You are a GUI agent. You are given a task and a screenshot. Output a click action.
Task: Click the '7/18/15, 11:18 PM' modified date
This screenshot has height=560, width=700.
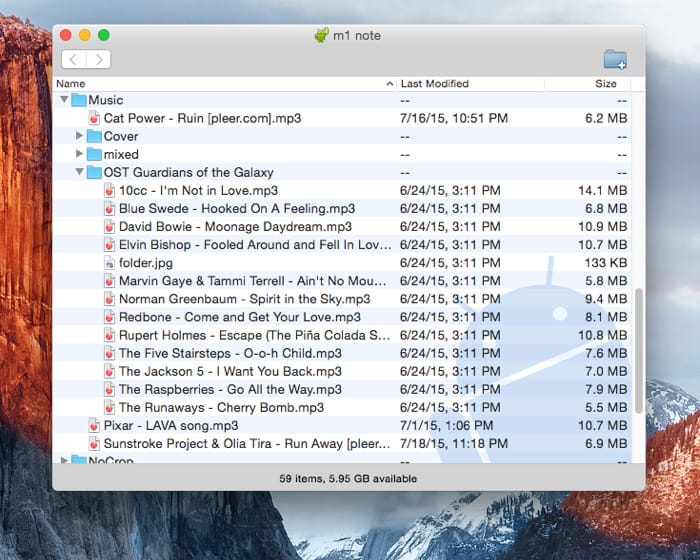pos(454,443)
